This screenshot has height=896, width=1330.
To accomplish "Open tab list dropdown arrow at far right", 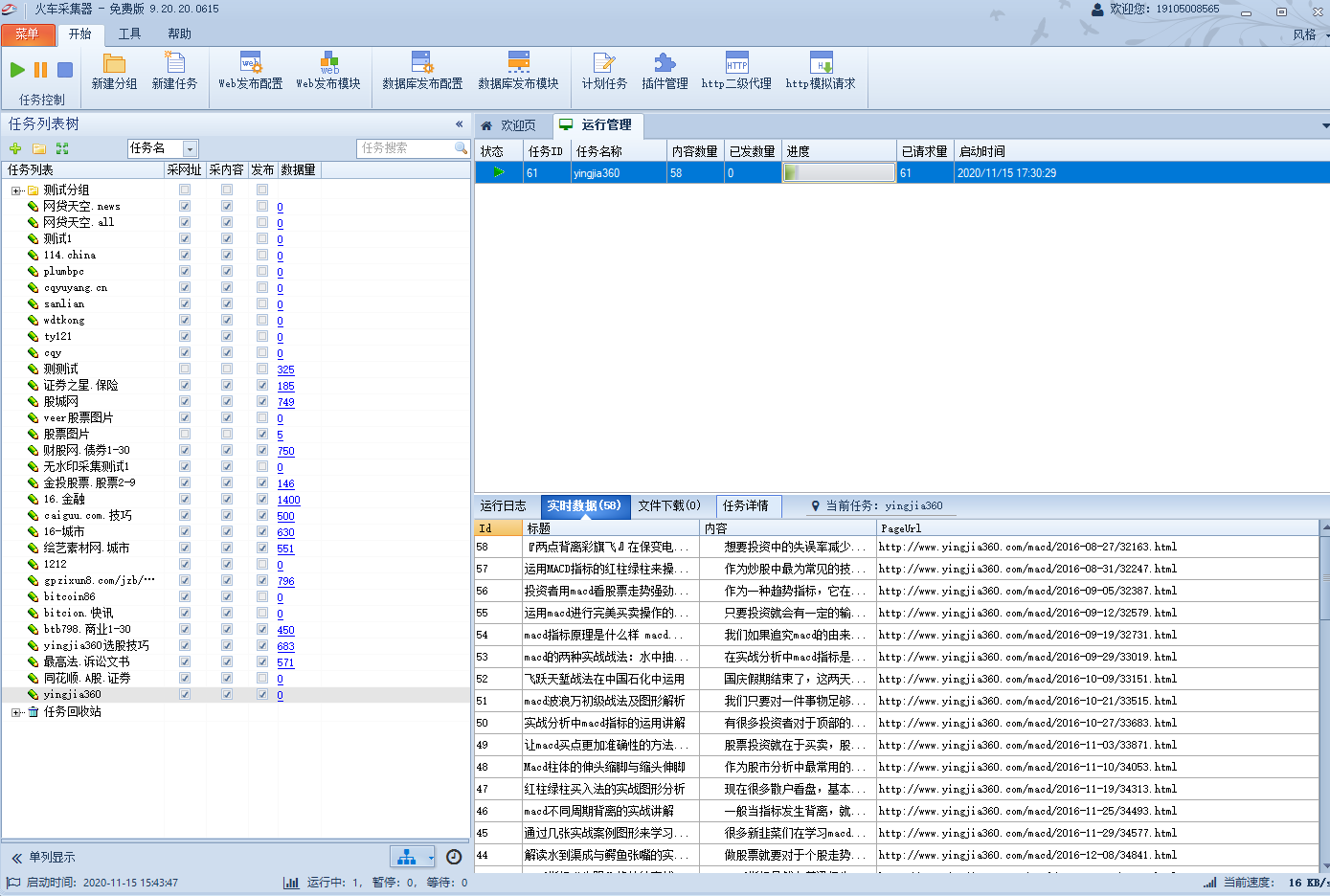I will 1325,125.
